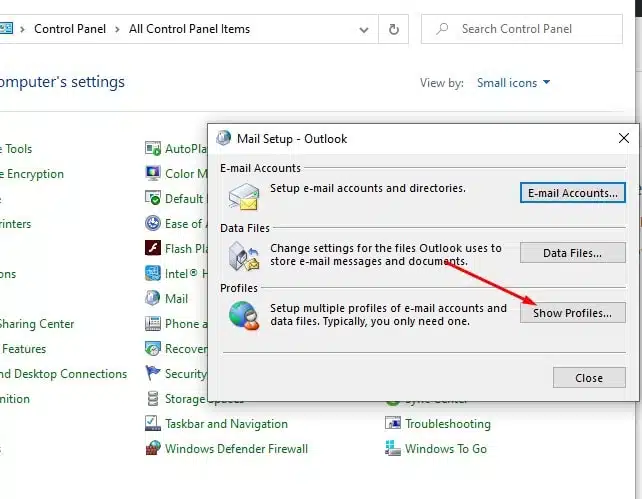
Task: Click the Recovery icon
Action: [x=153, y=348]
